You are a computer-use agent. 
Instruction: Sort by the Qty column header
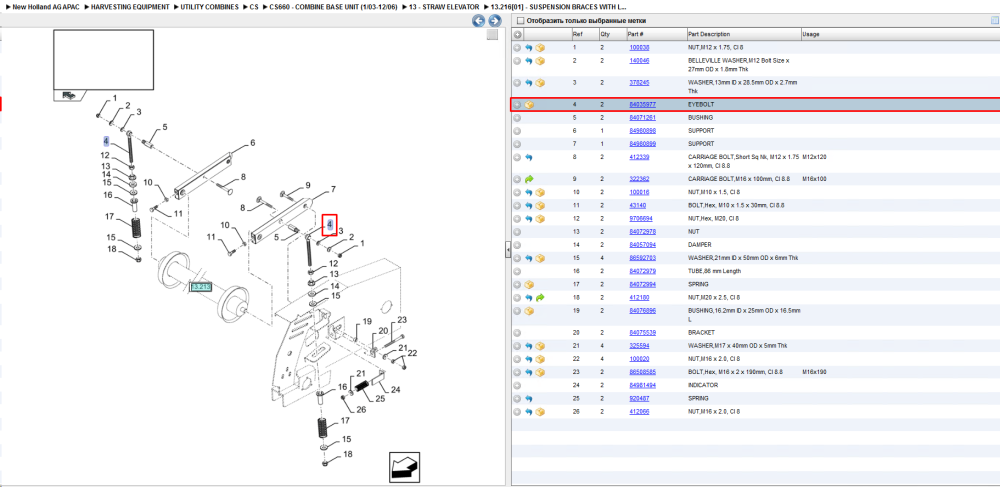605,34
